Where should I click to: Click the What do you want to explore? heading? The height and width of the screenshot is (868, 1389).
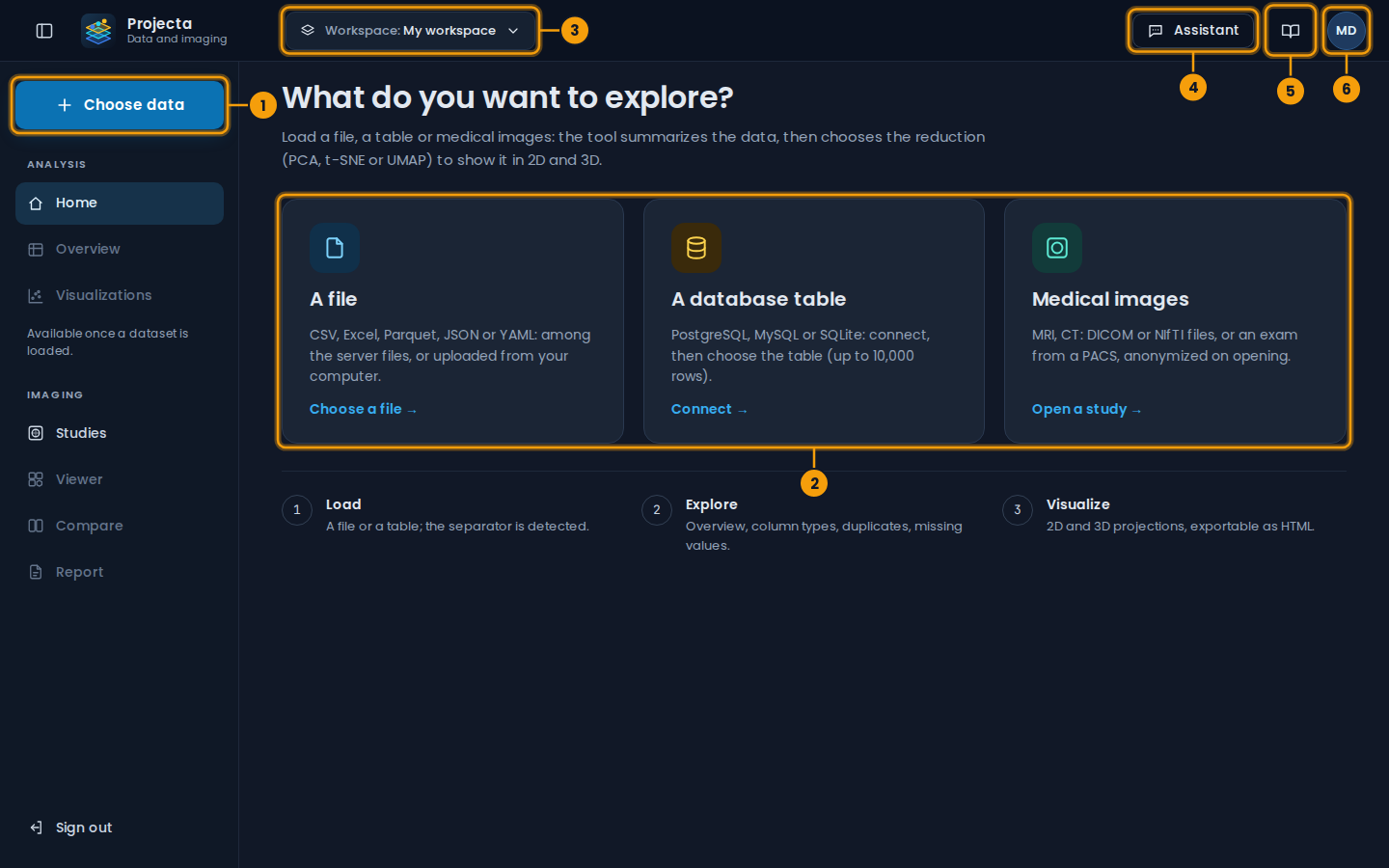[x=507, y=97]
